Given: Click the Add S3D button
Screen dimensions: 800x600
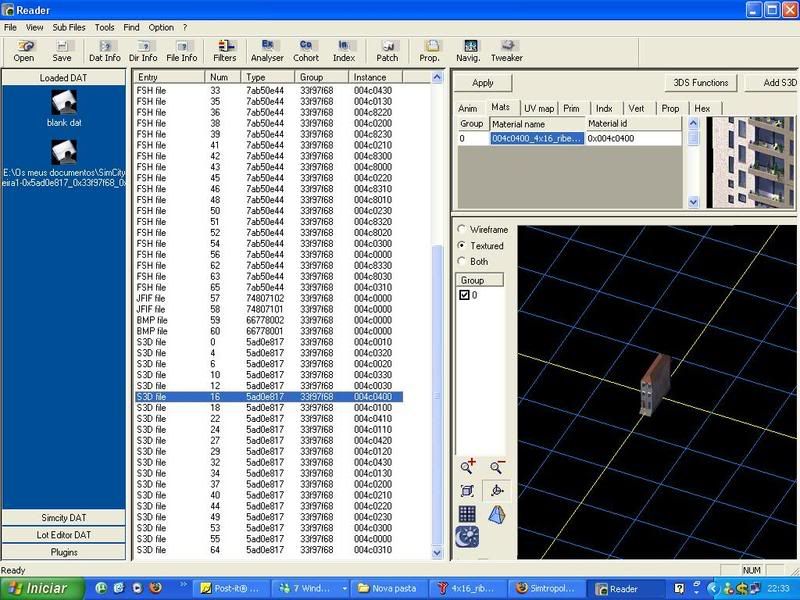Looking at the screenshot, I should [x=772, y=83].
